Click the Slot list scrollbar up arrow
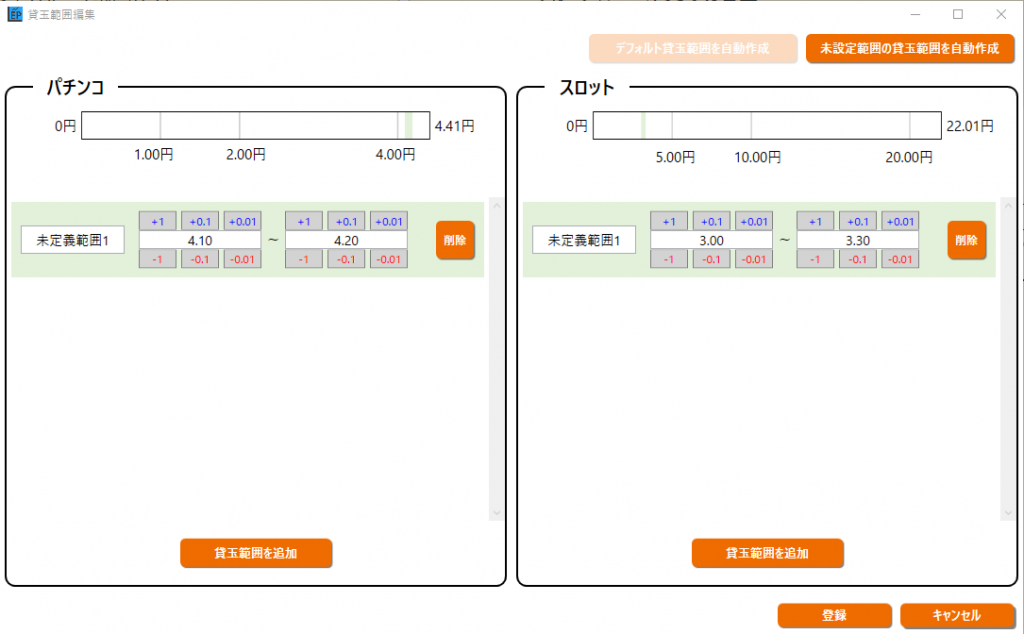This screenshot has width=1024, height=634. (1008, 206)
